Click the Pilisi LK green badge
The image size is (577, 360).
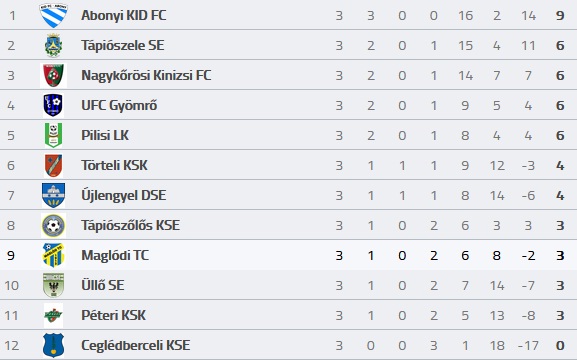click(x=53, y=135)
